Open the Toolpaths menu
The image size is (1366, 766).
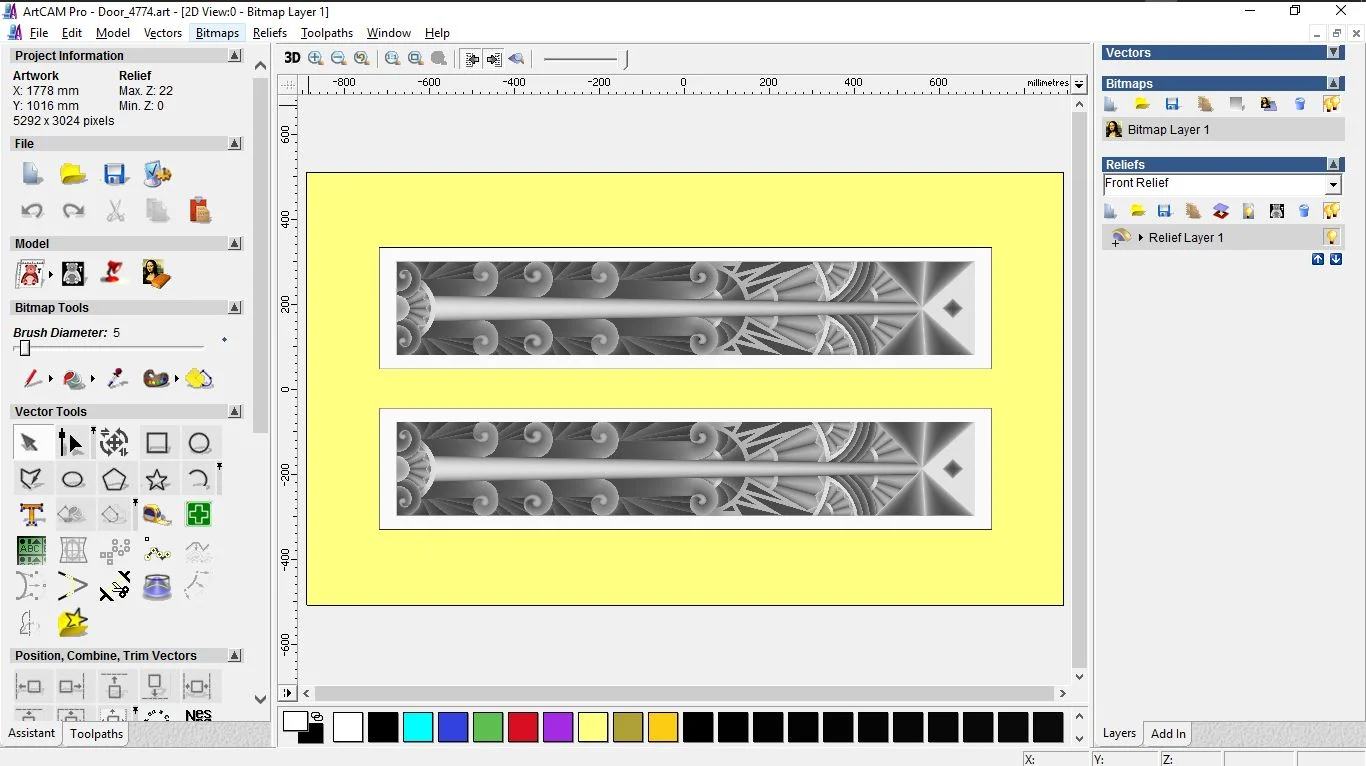[327, 33]
